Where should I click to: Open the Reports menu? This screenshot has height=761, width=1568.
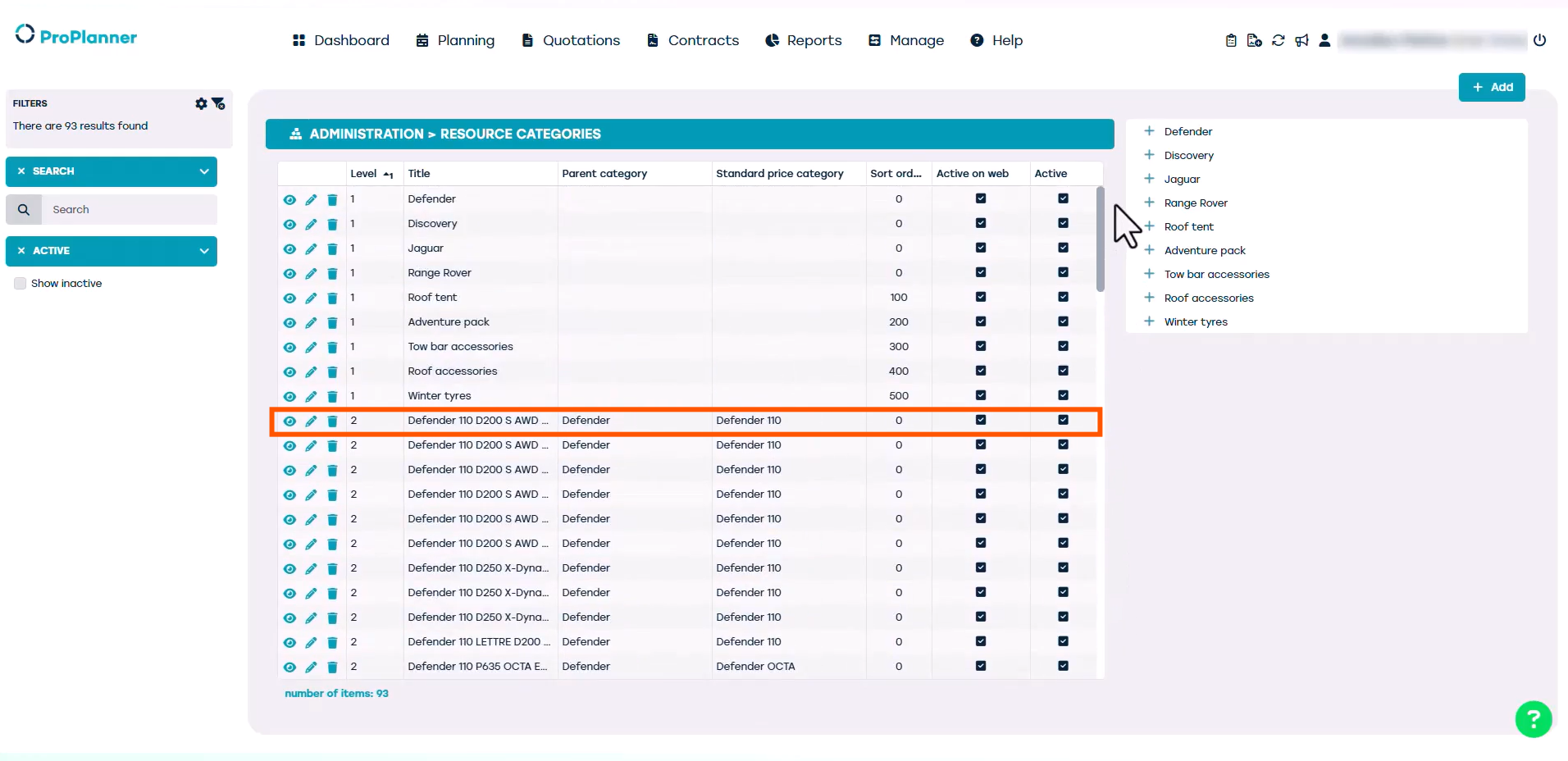click(x=804, y=40)
